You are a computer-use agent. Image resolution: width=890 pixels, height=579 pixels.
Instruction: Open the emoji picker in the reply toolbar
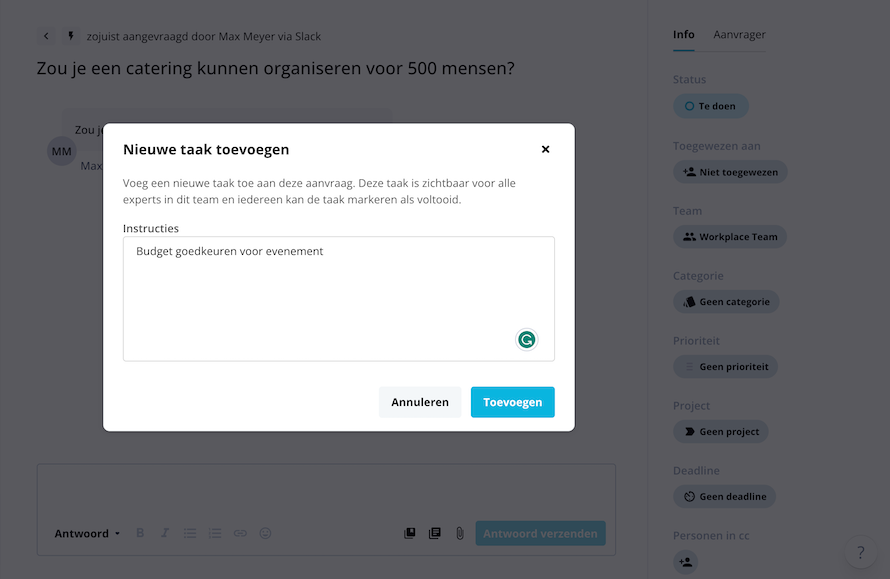265,533
